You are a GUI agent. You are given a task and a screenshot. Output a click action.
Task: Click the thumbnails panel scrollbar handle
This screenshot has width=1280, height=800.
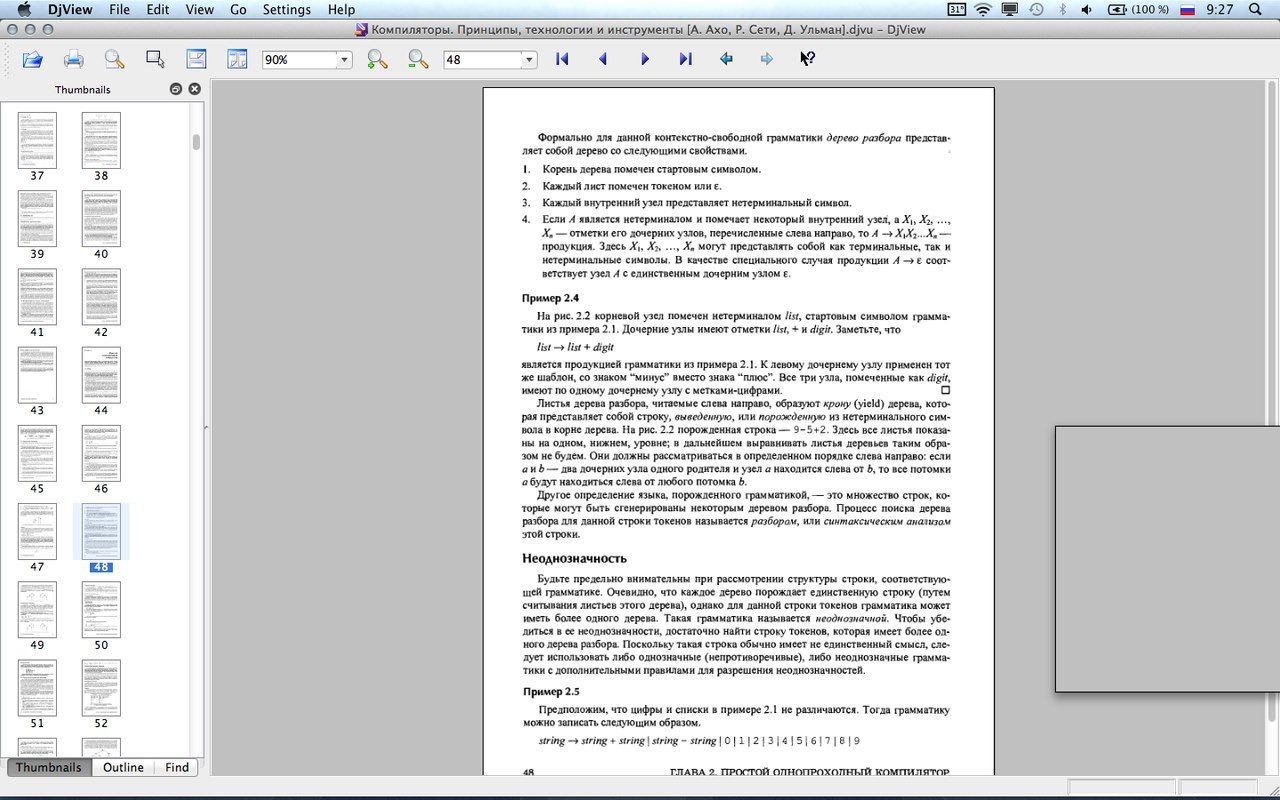point(196,142)
